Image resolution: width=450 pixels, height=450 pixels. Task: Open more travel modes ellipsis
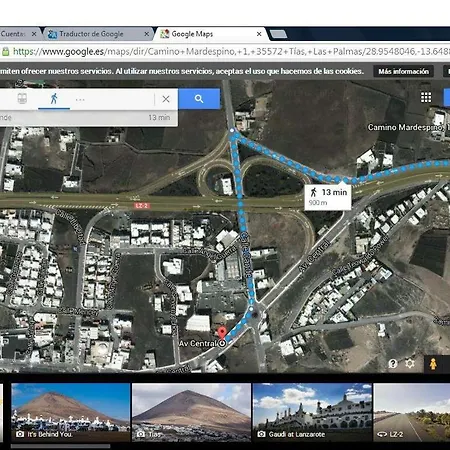point(80,100)
